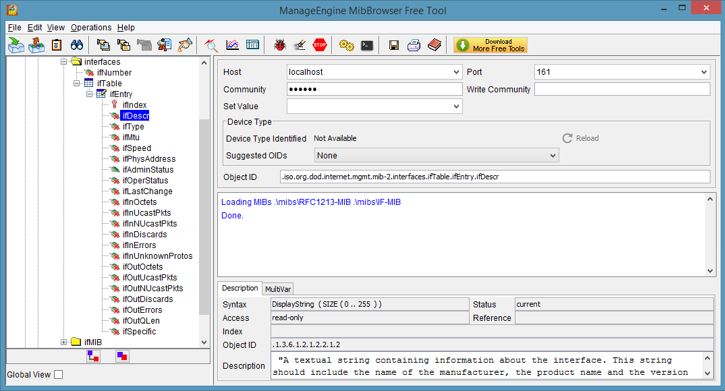Click the decoder pen icon
725x391 pixels.
point(300,45)
